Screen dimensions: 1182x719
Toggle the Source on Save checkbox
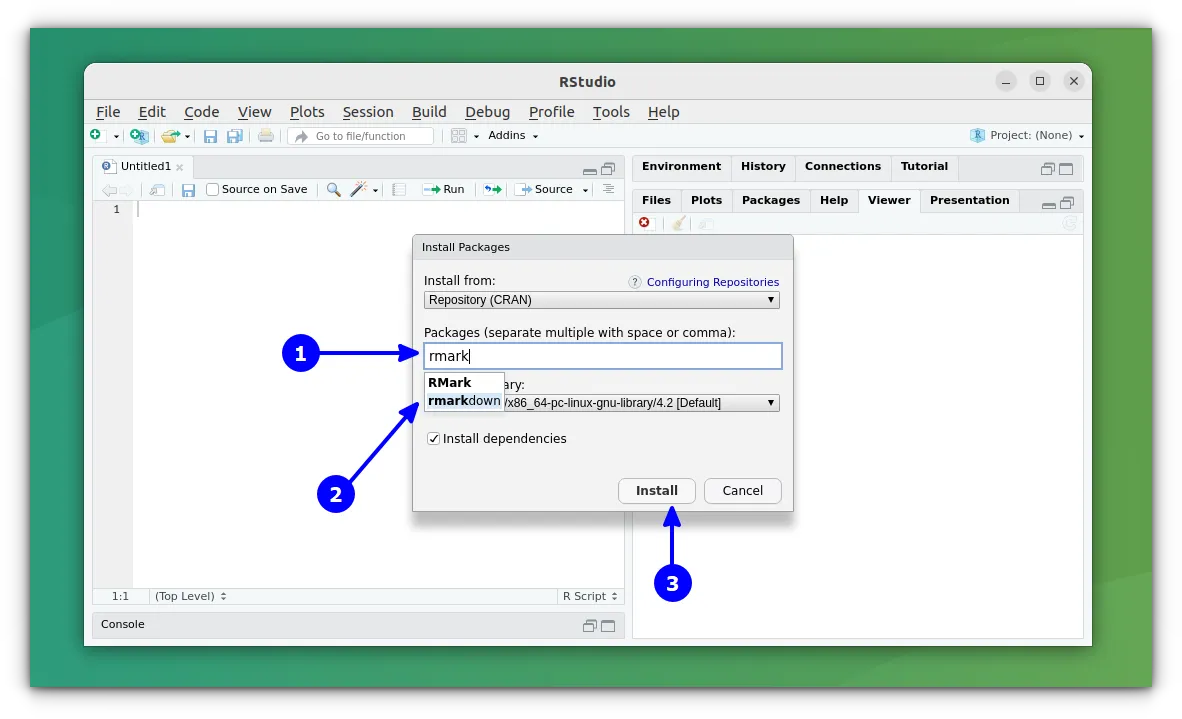click(212, 190)
